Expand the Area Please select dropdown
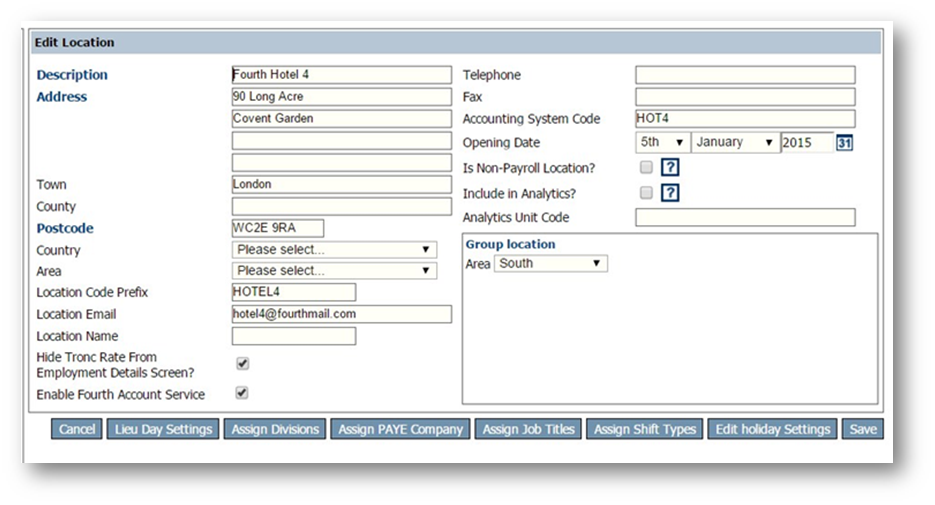935x505 pixels. pyautogui.click(x=334, y=271)
